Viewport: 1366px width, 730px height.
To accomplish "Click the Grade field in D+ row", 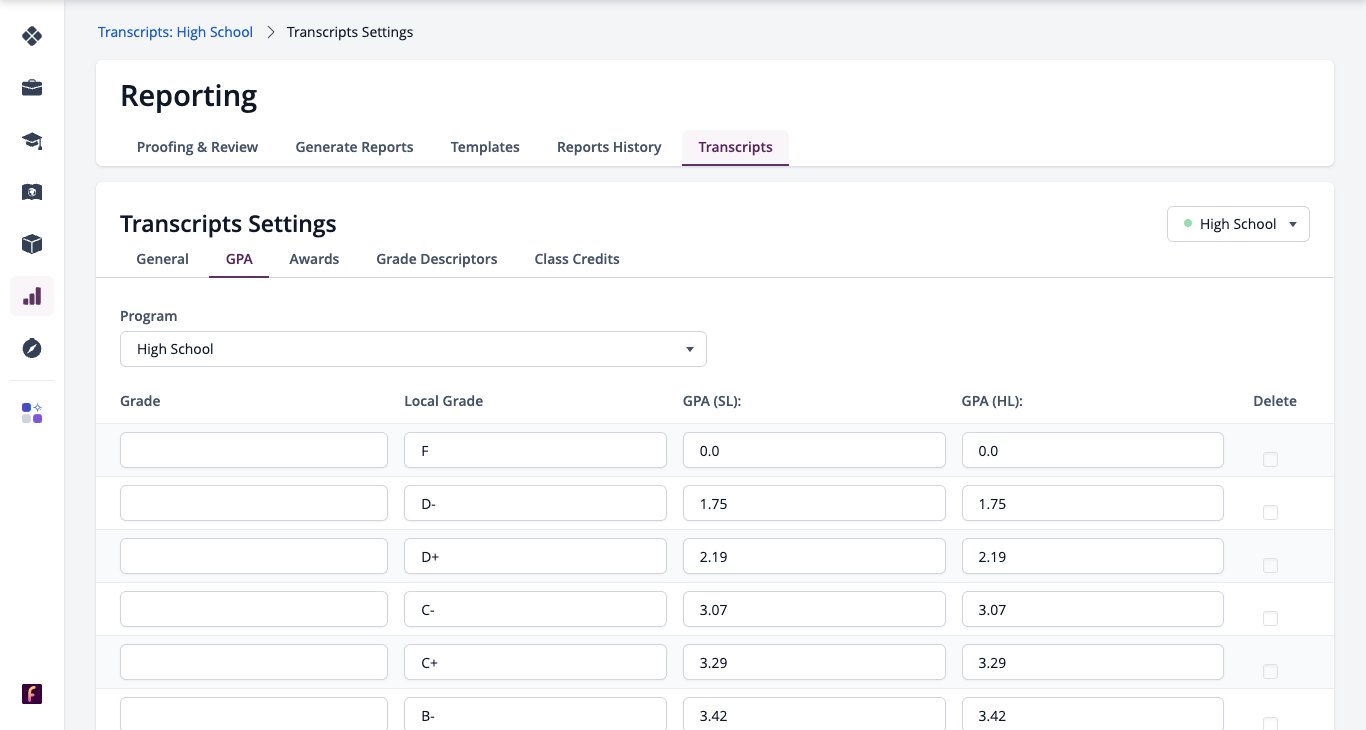I will click(x=254, y=556).
